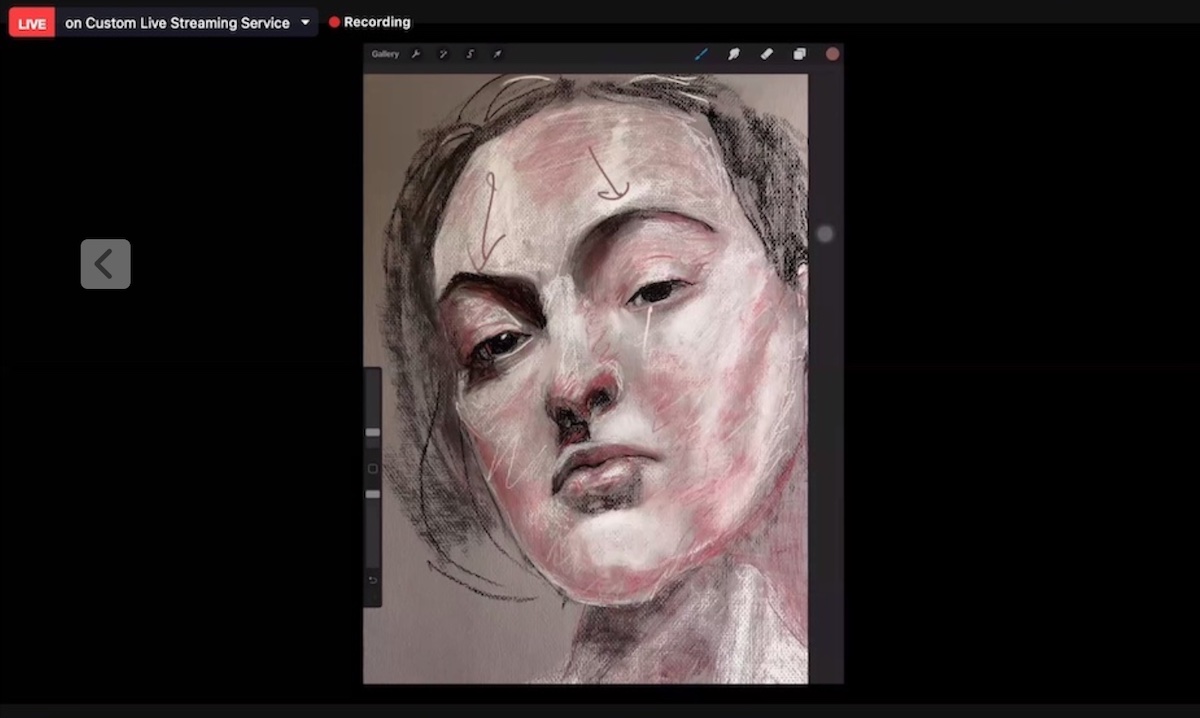Open the active color disc

coord(832,54)
